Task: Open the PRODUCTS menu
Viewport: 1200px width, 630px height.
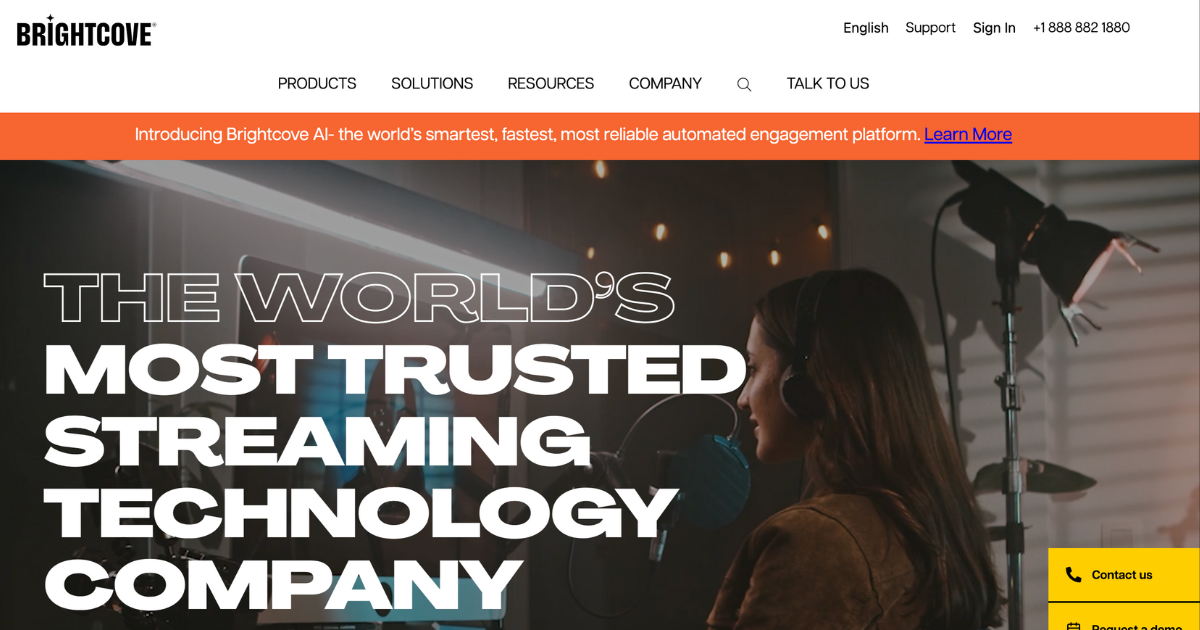Action: point(317,84)
